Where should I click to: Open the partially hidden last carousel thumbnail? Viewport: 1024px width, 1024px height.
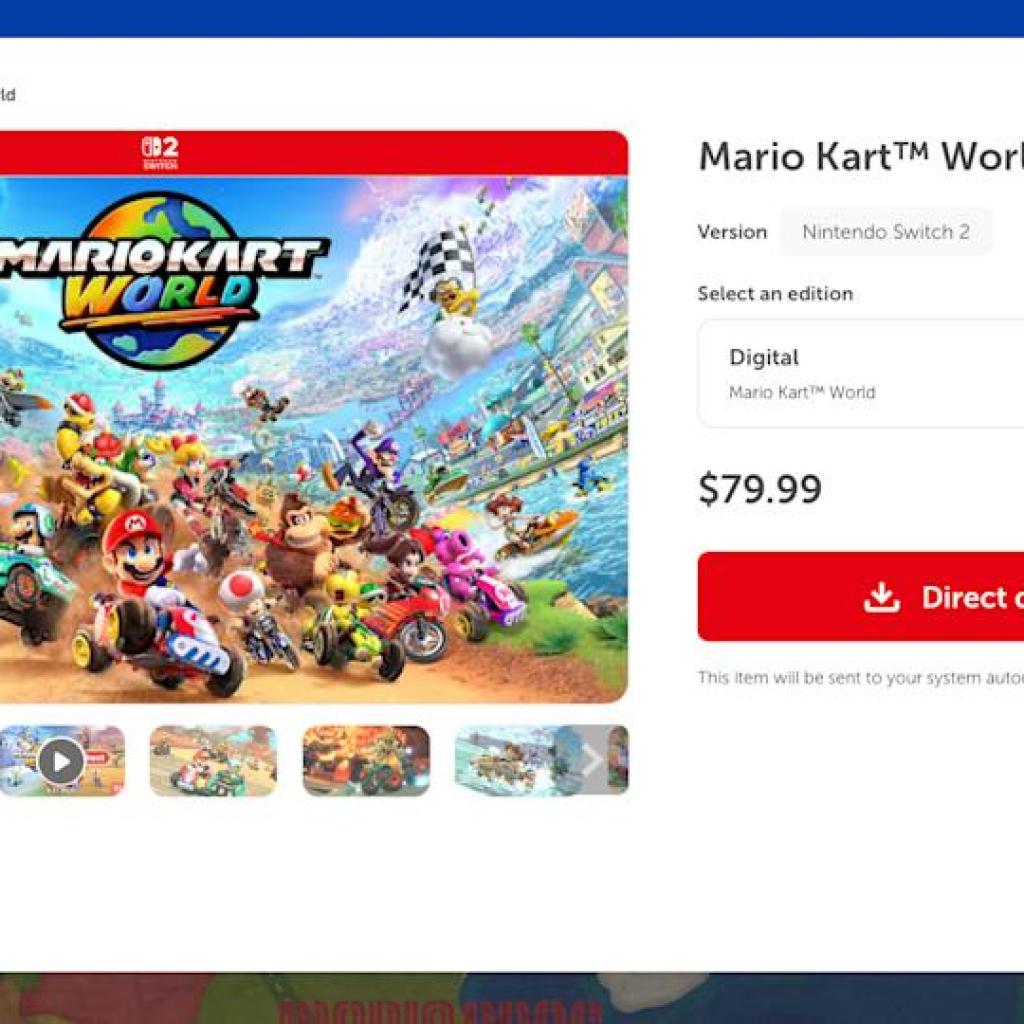point(618,760)
